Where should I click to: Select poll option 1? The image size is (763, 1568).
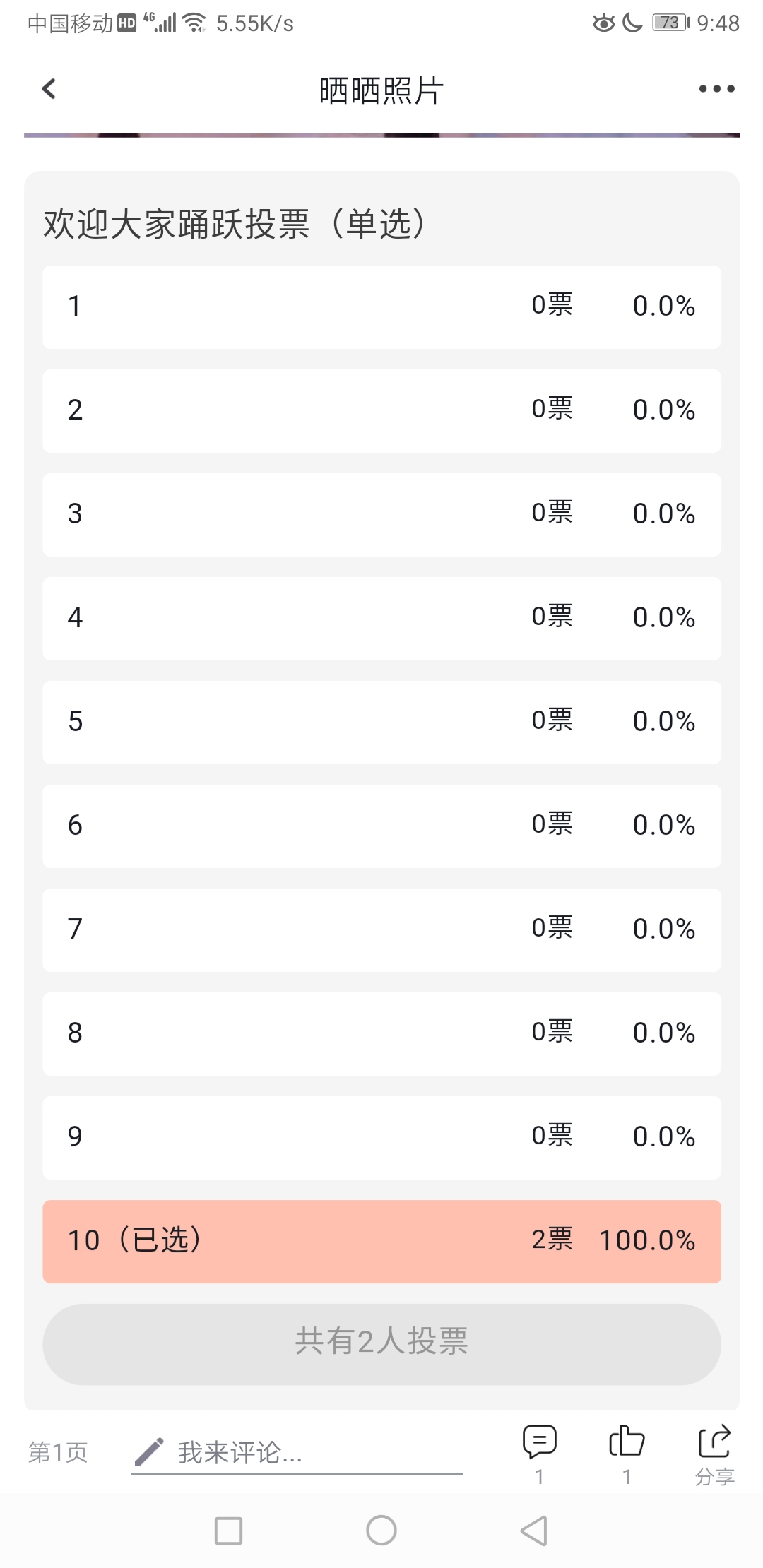tap(381, 307)
